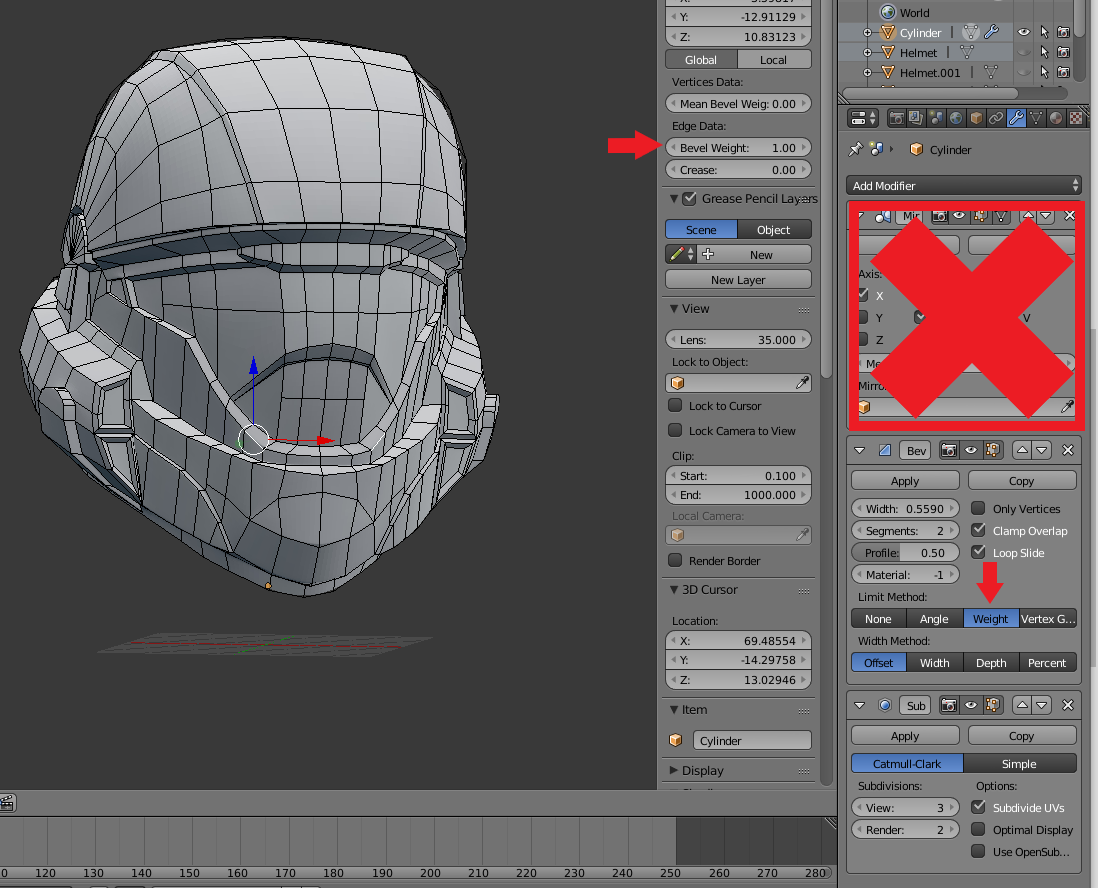Collapse the Subsurf modifier panel

[x=860, y=705]
